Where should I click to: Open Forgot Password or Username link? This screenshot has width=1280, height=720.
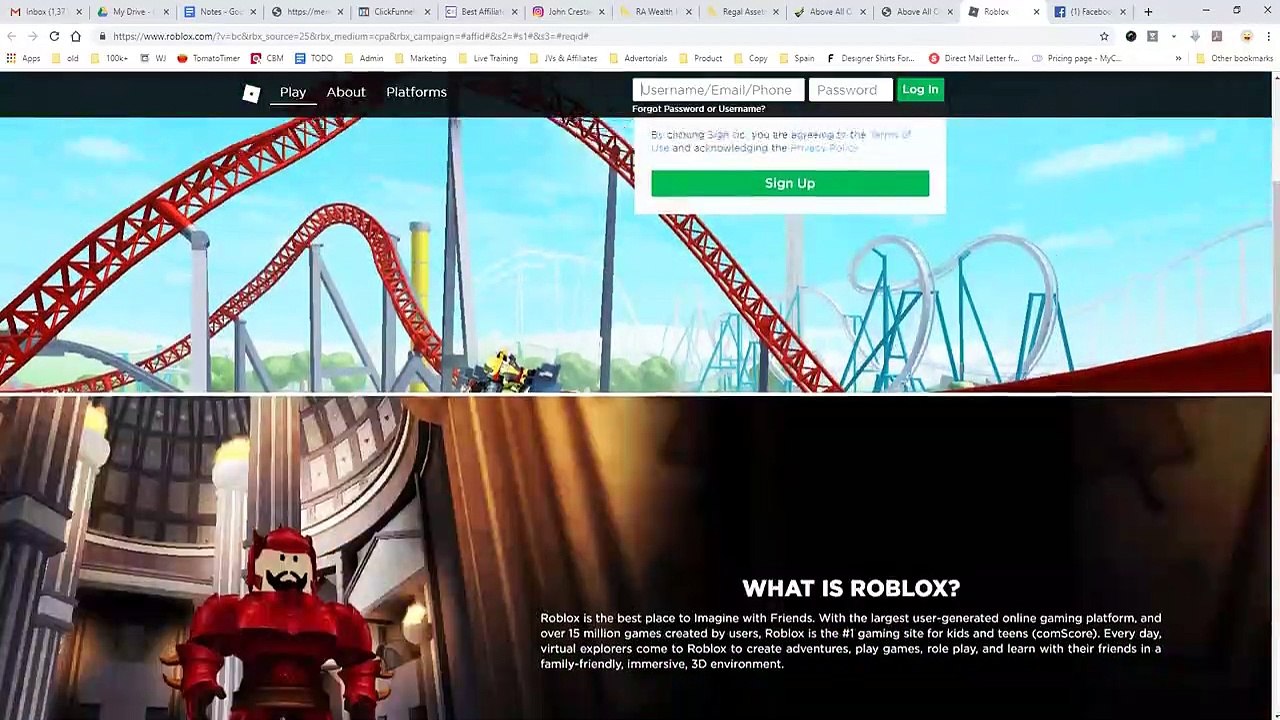(698, 109)
